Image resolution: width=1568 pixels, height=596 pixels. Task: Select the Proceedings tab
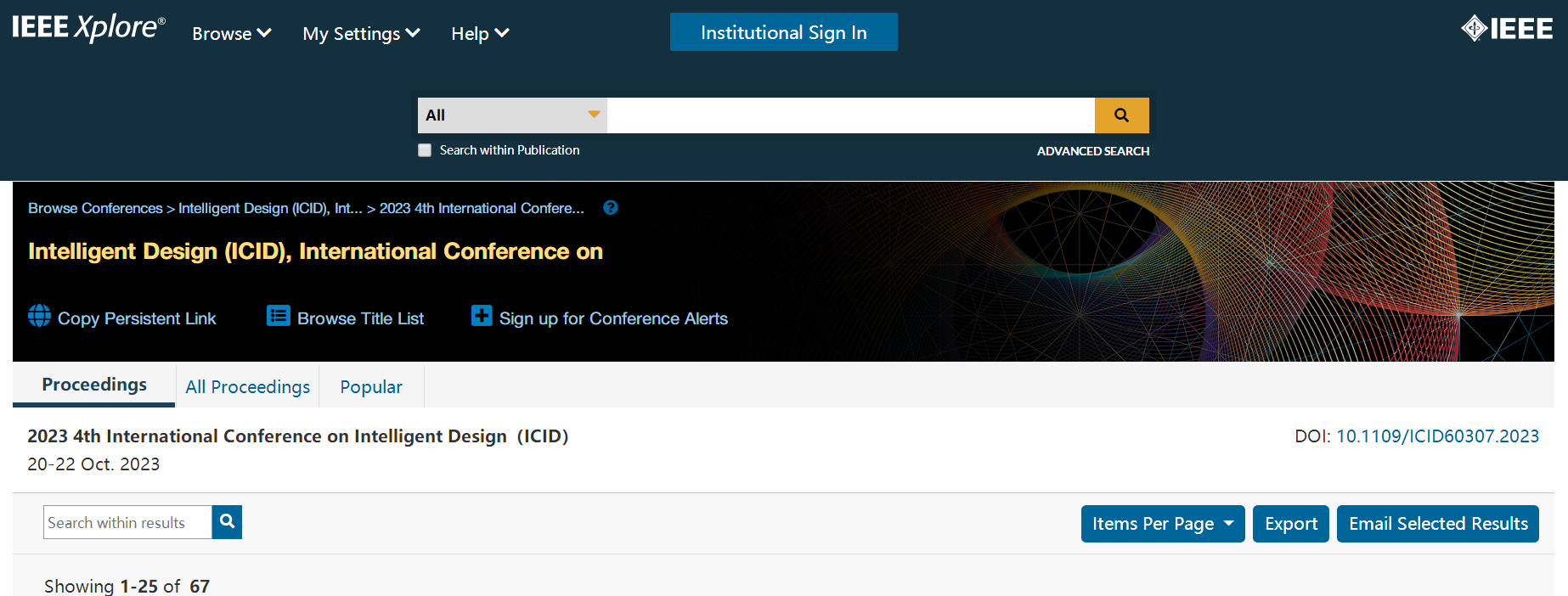click(x=94, y=385)
